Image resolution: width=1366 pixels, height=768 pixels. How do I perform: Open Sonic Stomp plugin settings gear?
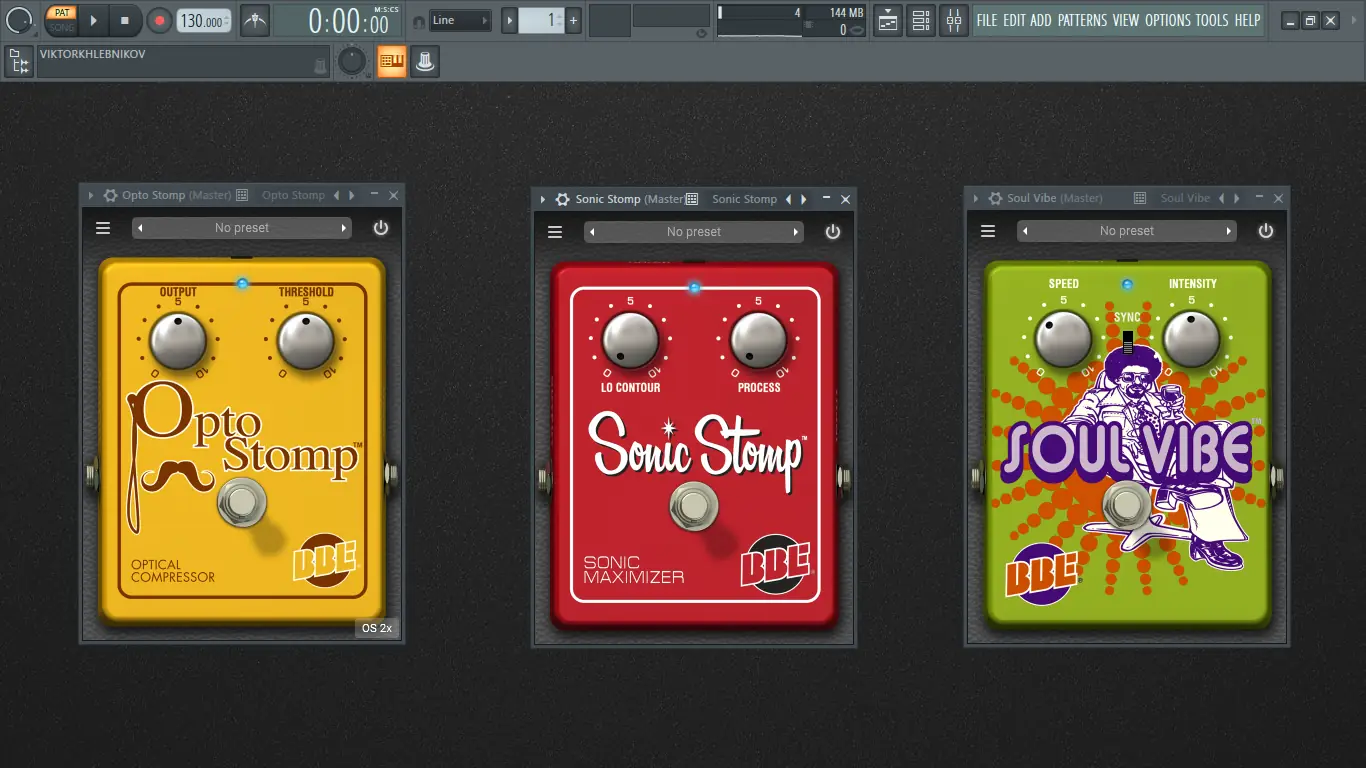coord(563,200)
